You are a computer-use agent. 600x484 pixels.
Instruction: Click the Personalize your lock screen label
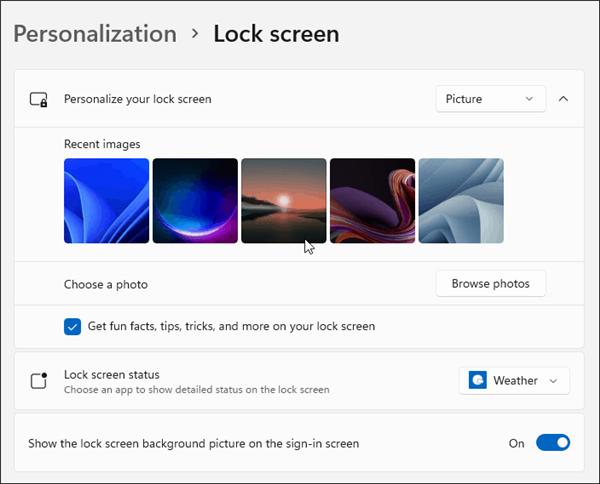(x=138, y=99)
